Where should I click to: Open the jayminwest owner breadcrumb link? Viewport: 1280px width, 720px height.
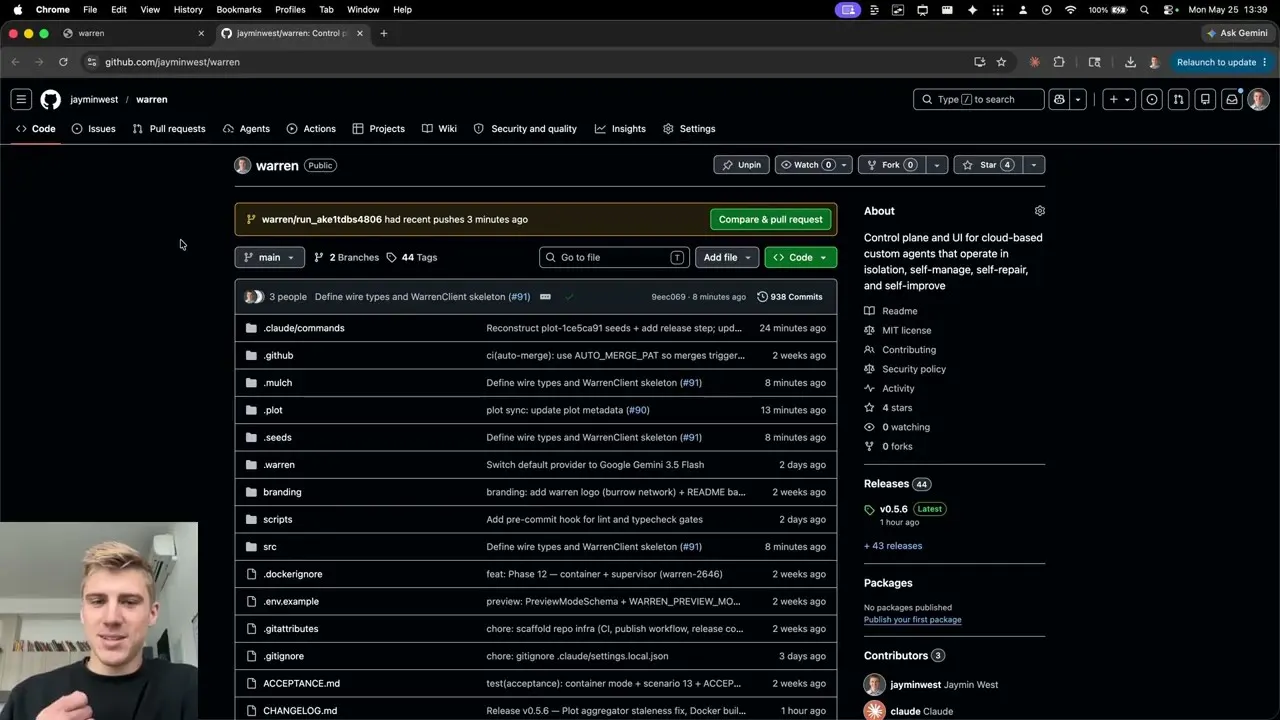pos(94,99)
